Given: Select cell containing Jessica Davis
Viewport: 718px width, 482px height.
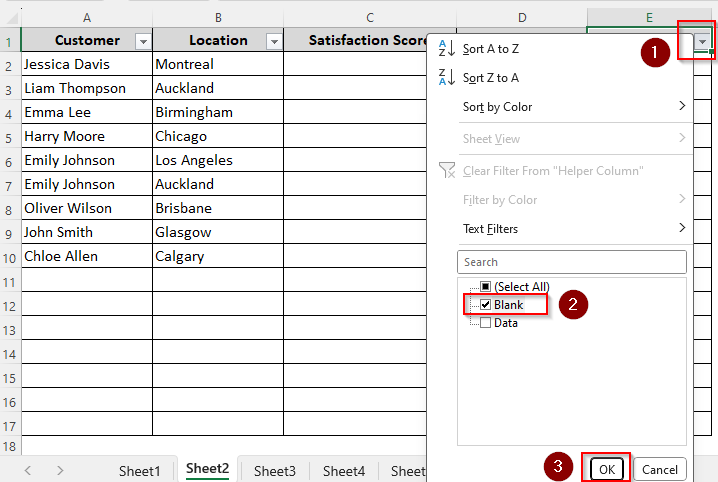Looking at the screenshot, I should [87, 64].
